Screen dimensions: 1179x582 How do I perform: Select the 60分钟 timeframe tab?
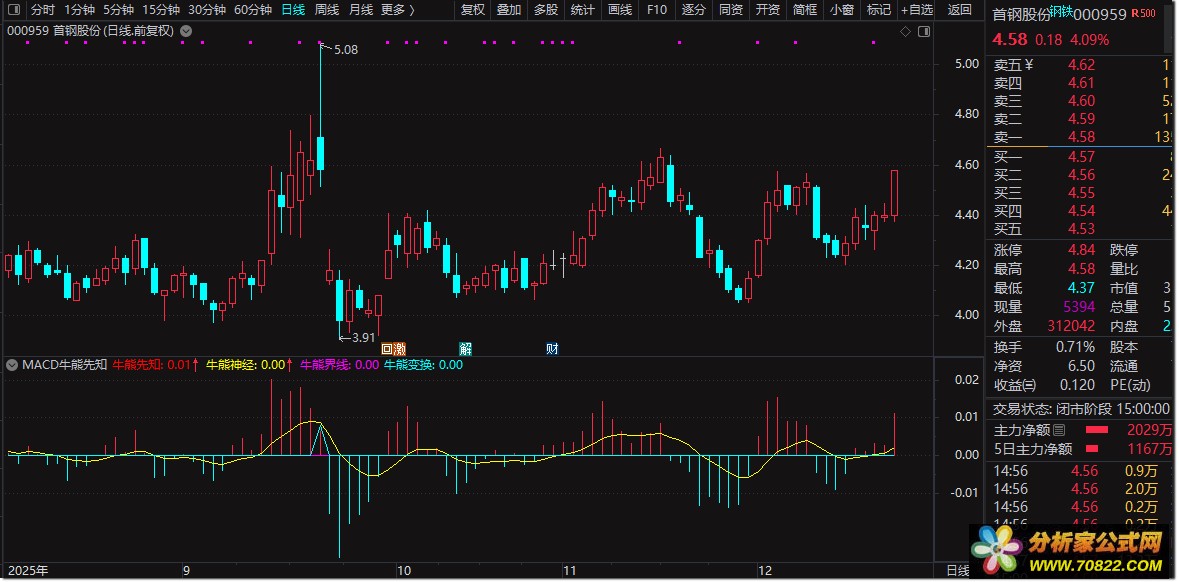coord(253,10)
